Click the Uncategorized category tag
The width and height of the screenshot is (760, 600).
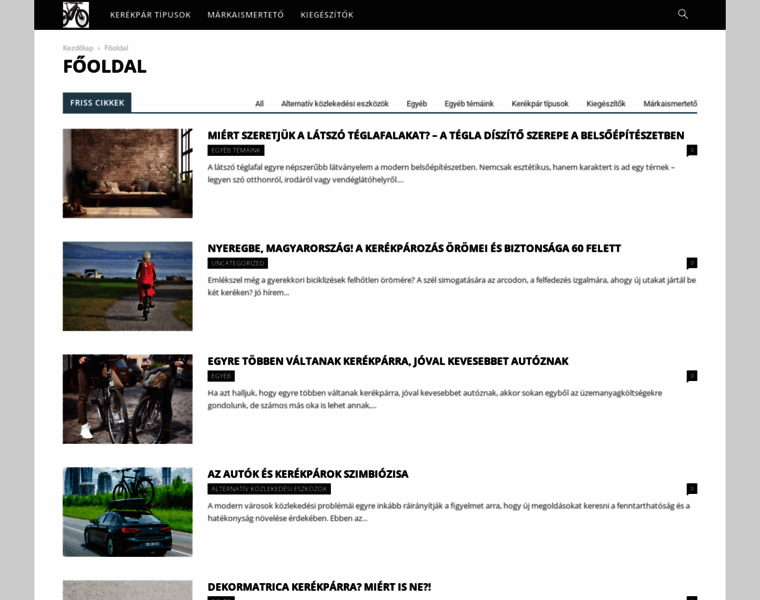click(x=238, y=263)
